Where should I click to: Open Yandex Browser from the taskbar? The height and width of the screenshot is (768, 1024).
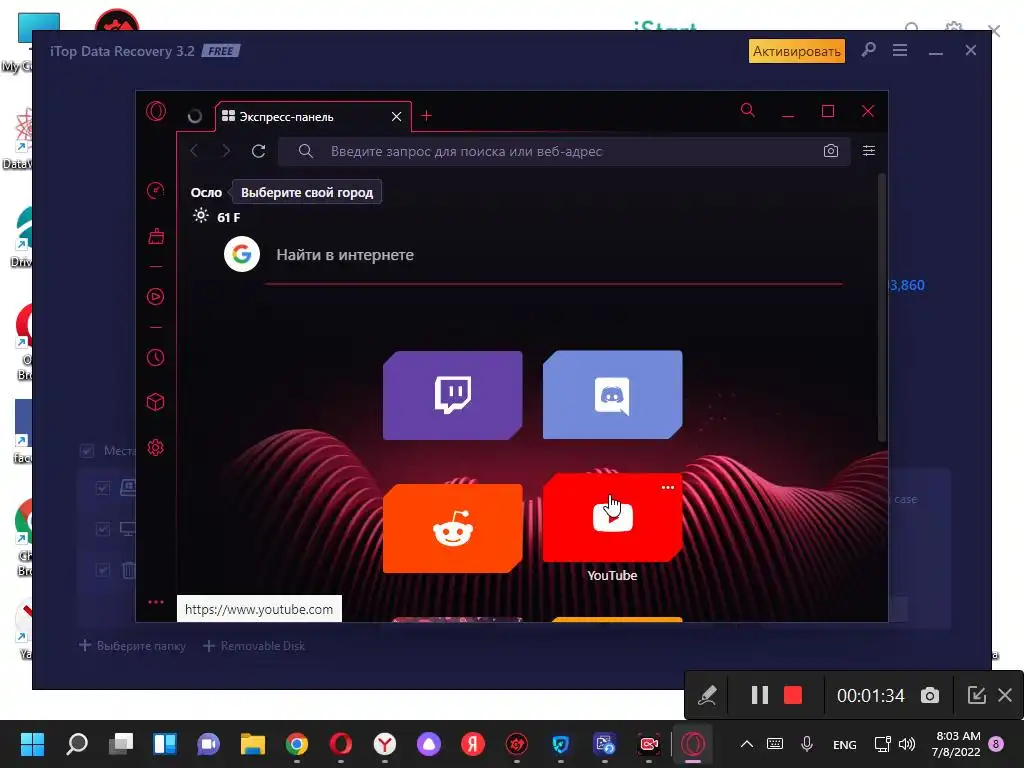point(385,744)
